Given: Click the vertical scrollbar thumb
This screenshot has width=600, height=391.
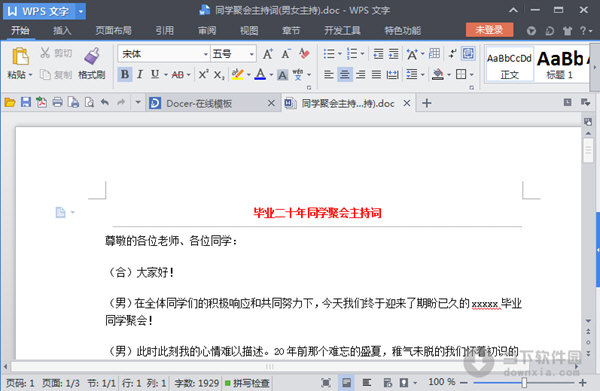Looking at the screenshot, I should pyautogui.click(x=588, y=150).
